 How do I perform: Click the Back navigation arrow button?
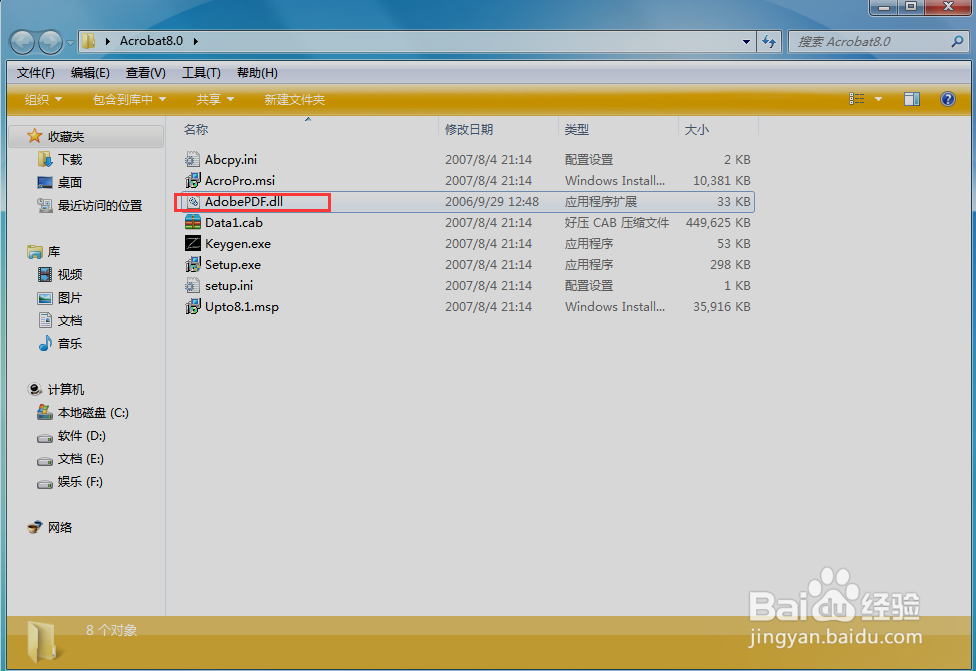tap(22, 42)
